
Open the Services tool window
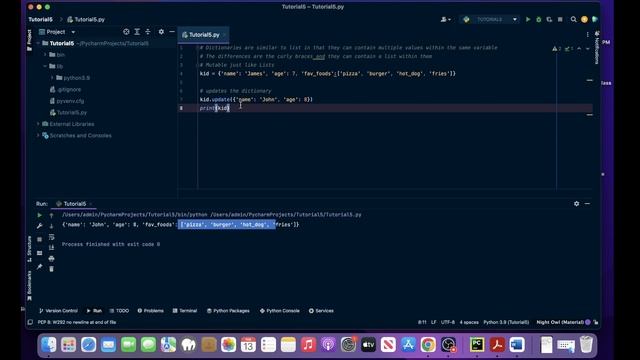(x=321, y=311)
